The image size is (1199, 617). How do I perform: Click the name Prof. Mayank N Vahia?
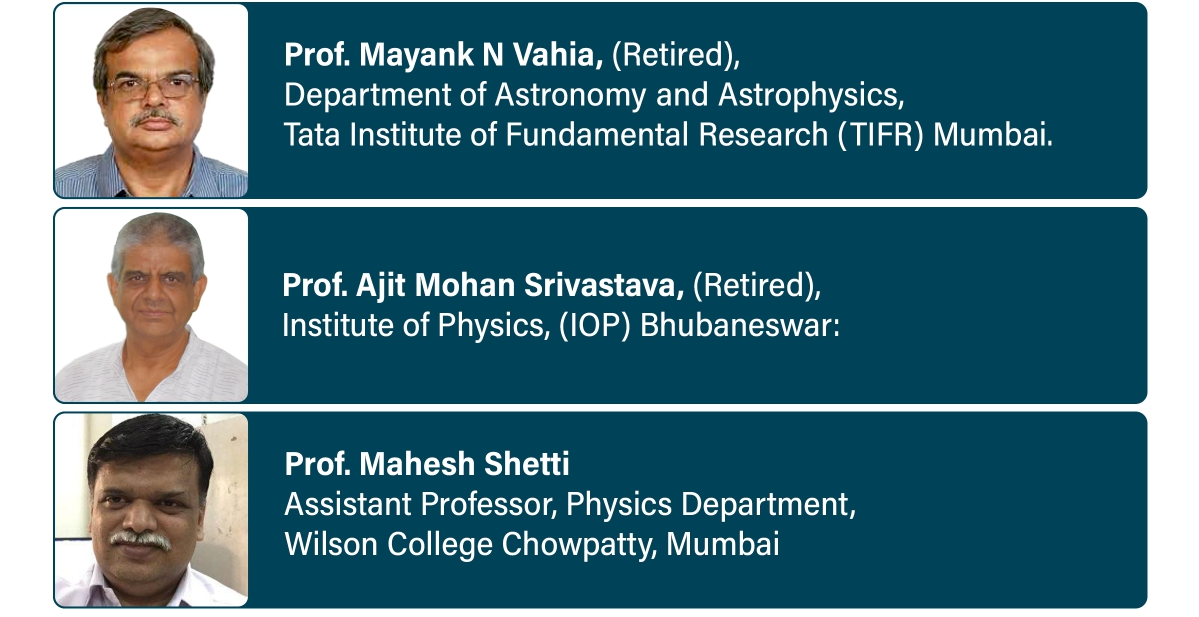(x=443, y=56)
